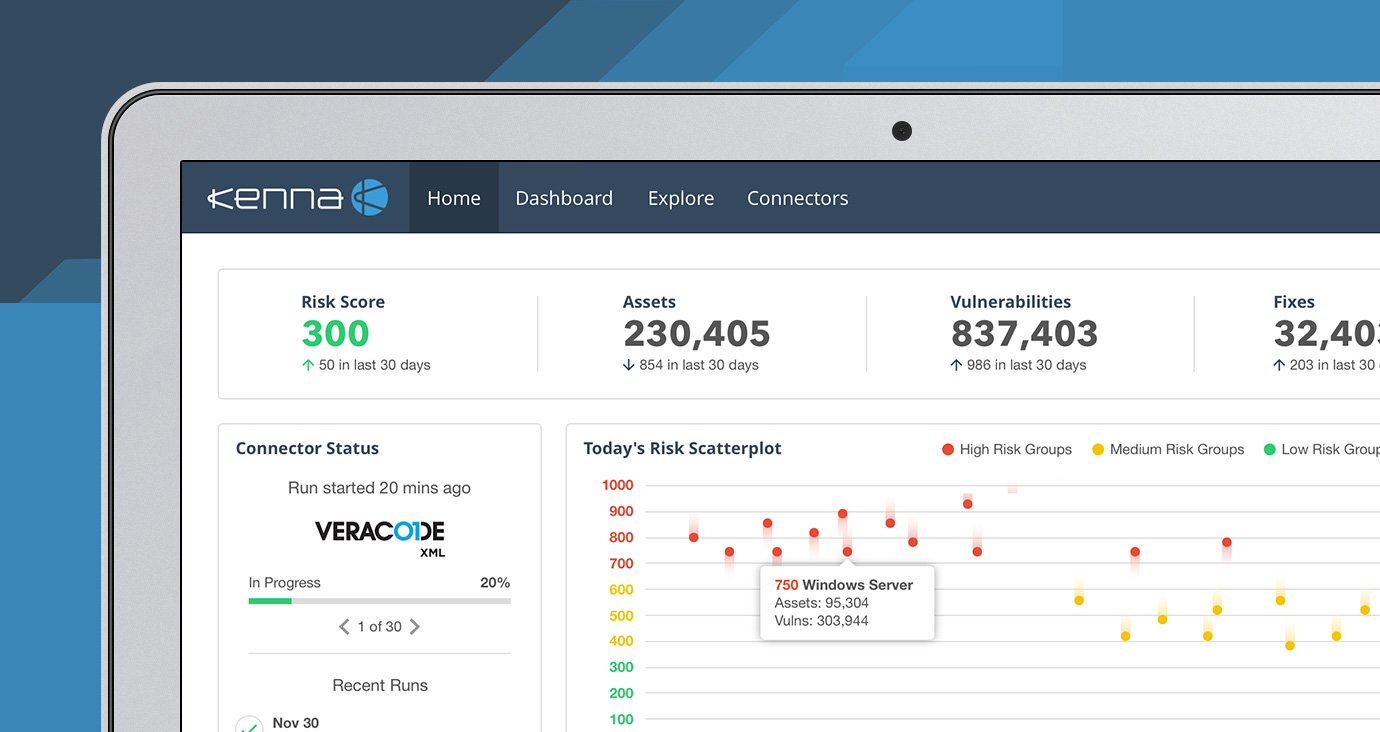Click the 500 axis label

621,616
